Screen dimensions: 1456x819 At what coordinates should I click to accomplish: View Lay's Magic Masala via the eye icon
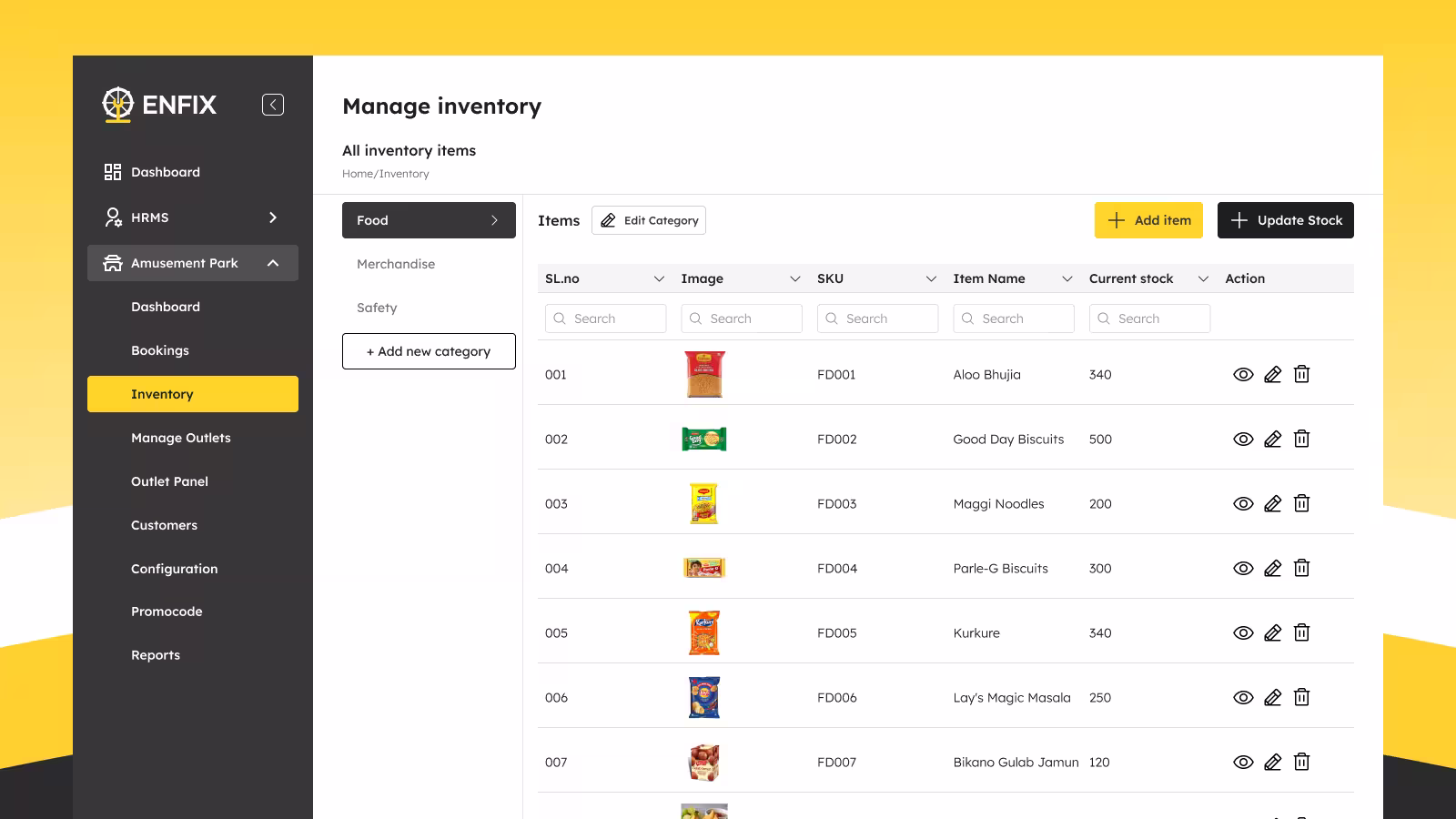tap(1243, 697)
